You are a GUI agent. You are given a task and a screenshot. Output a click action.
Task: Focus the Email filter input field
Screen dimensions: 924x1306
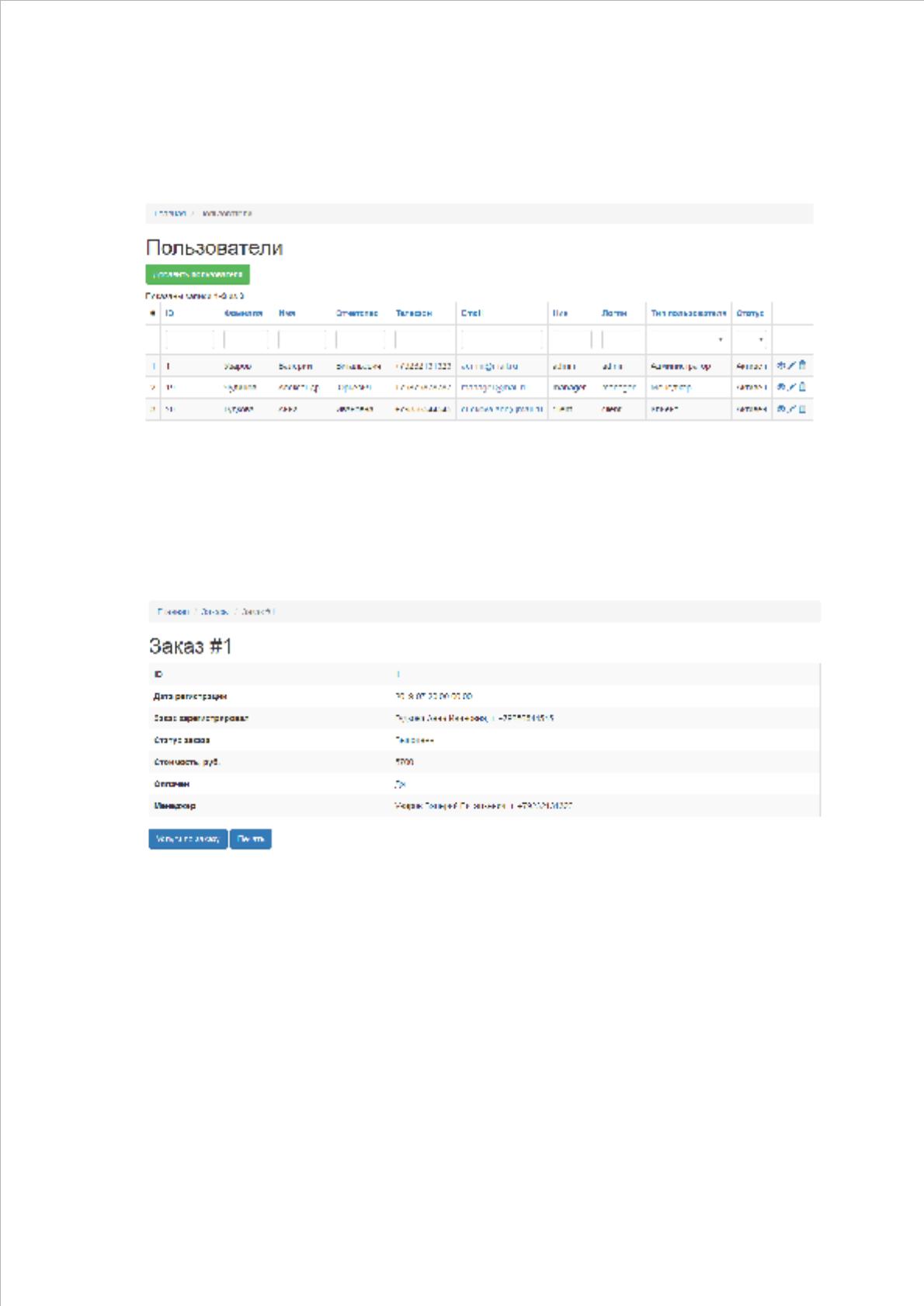point(502,339)
